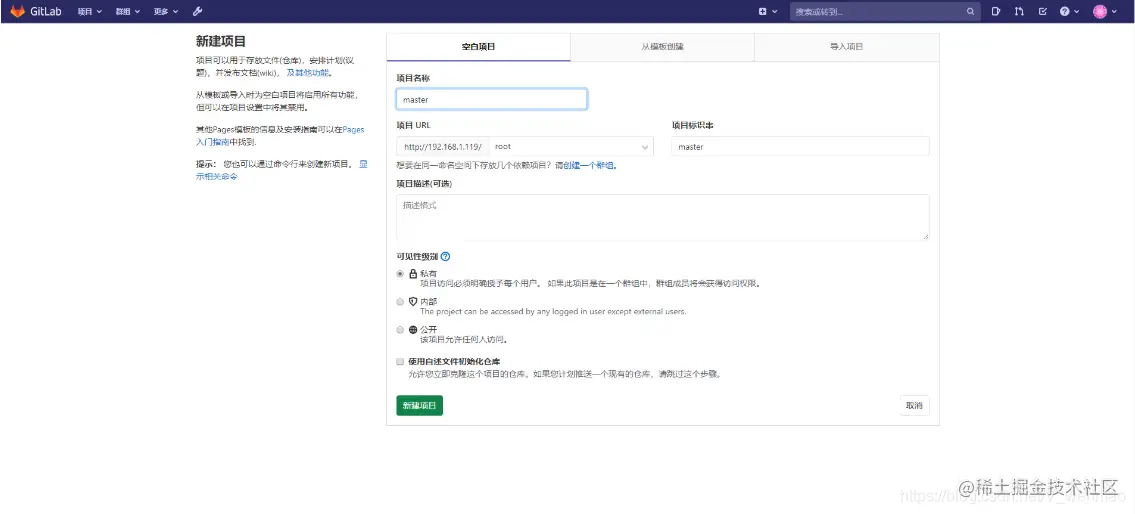Switch to the 从模板创建 tab
This screenshot has width=1135, height=514.
pyautogui.click(x=662, y=46)
